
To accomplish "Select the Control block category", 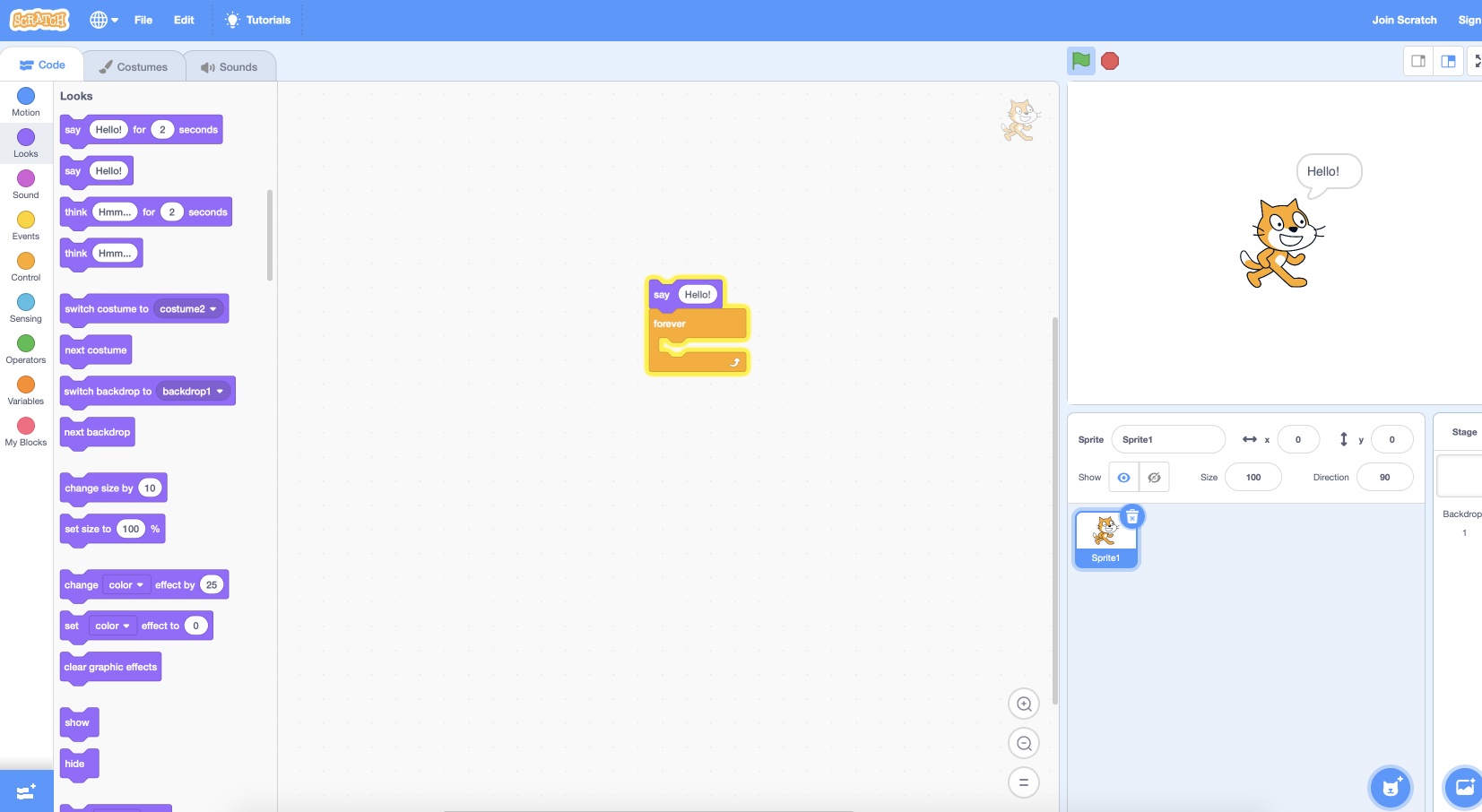I will pyautogui.click(x=26, y=267).
